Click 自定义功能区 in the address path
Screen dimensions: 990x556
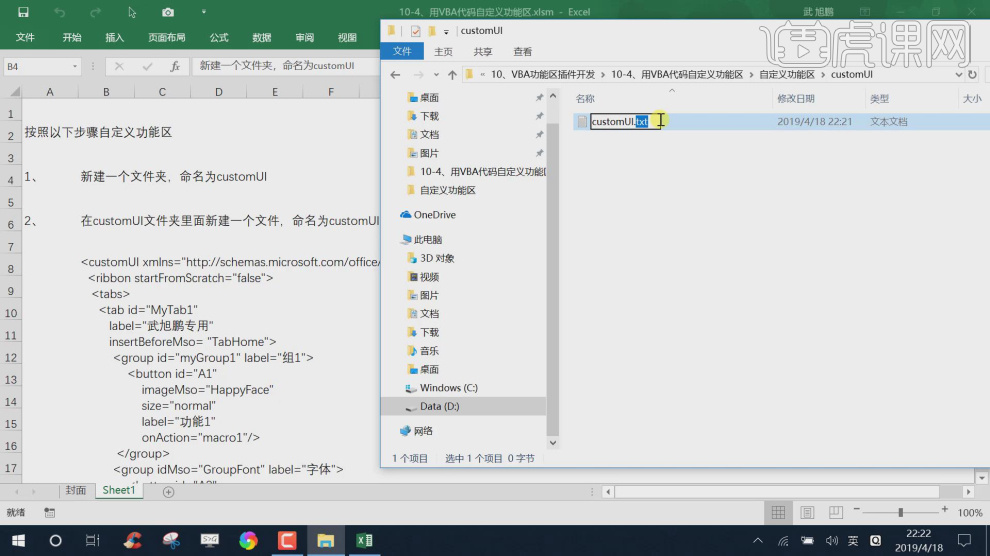tap(787, 74)
